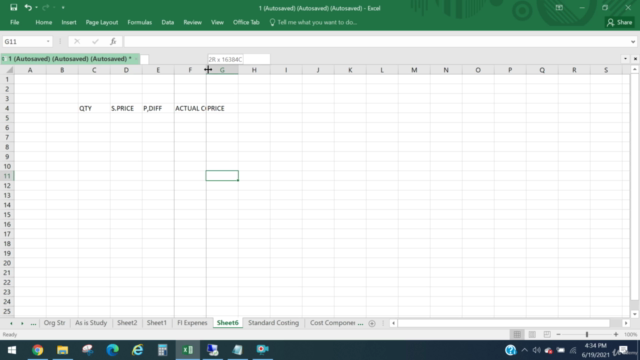Select row 11 header
This screenshot has width=640, height=360.
click(7, 176)
